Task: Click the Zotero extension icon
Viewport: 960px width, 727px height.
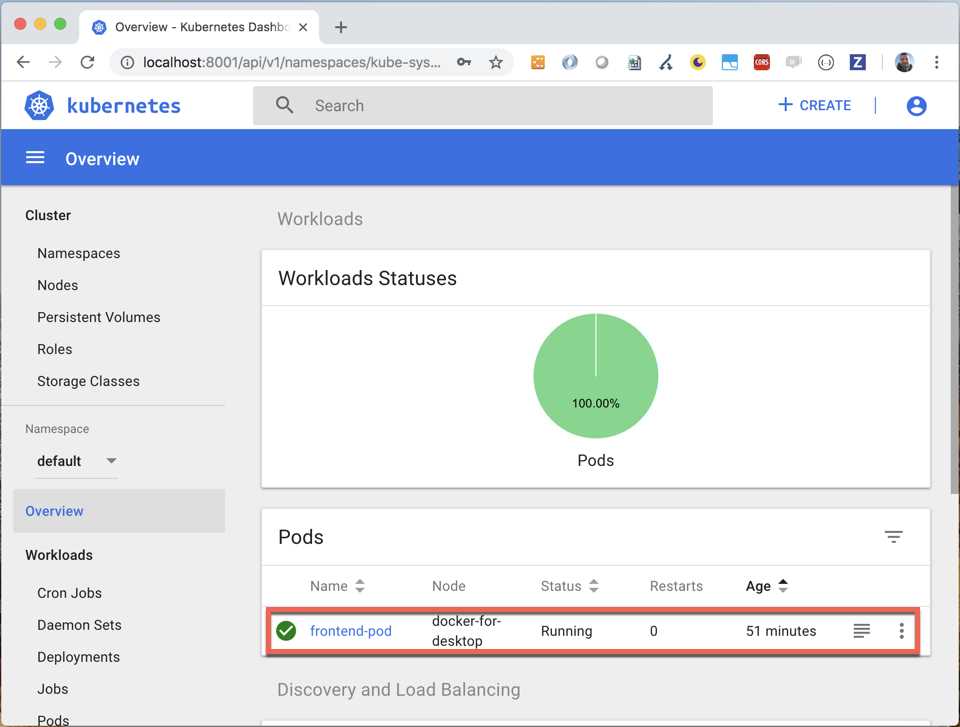Action: tap(858, 62)
